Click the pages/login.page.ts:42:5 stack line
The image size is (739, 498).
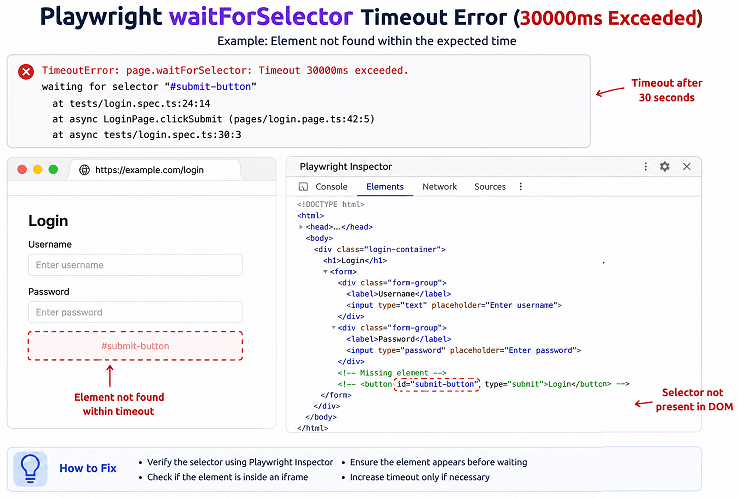[213, 119]
